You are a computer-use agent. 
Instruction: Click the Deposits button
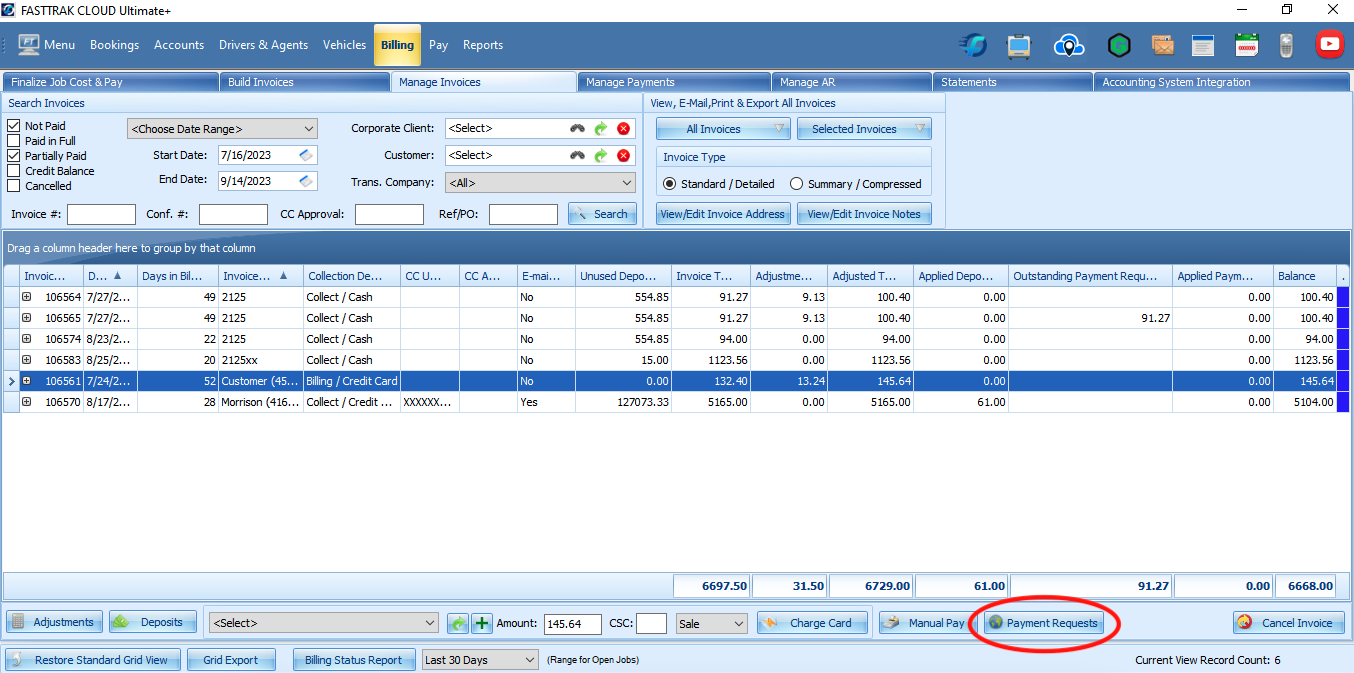point(153,622)
